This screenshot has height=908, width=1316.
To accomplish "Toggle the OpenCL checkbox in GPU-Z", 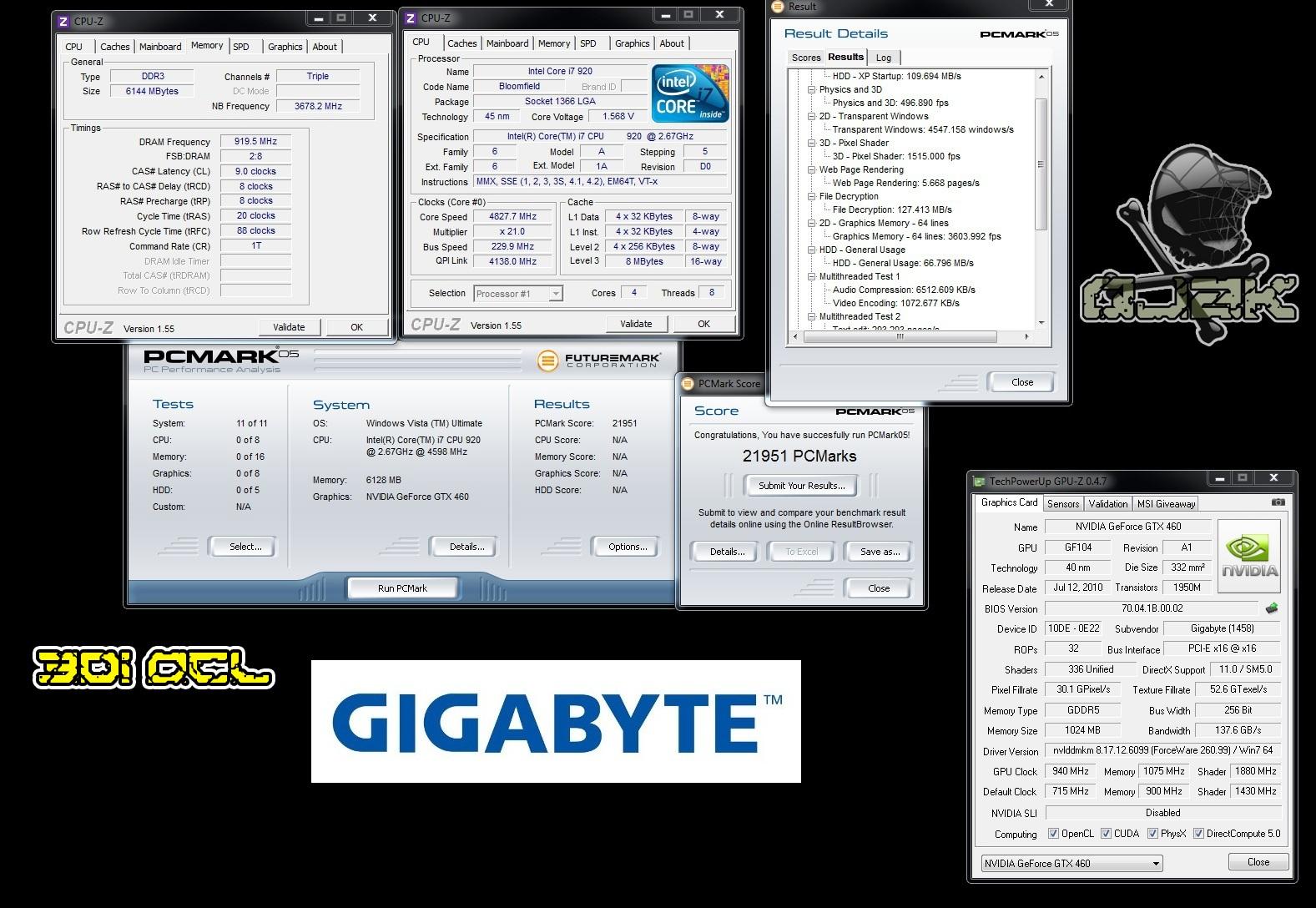I will pos(1053,833).
